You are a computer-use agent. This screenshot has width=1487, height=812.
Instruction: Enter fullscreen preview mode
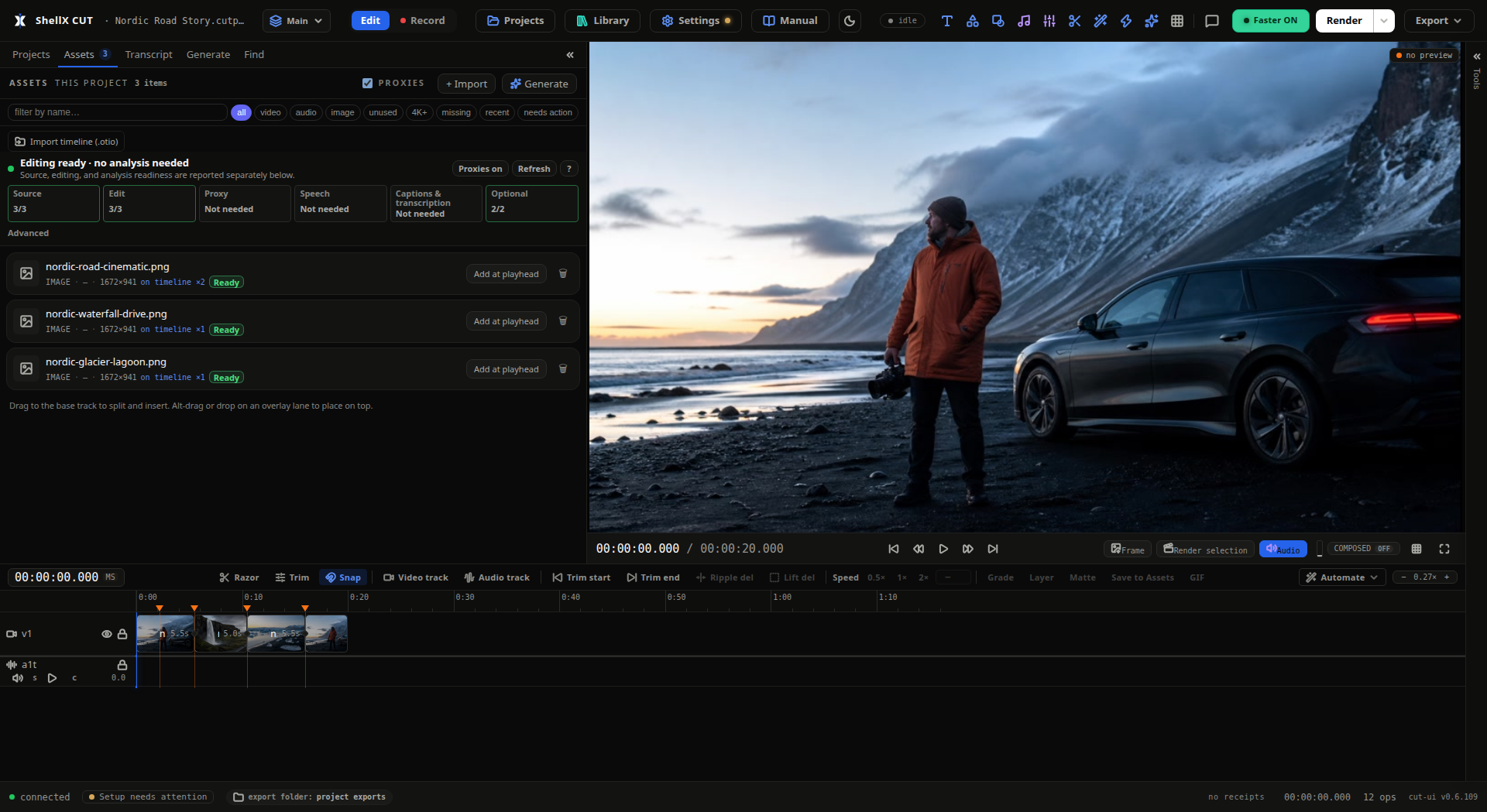(1444, 549)
